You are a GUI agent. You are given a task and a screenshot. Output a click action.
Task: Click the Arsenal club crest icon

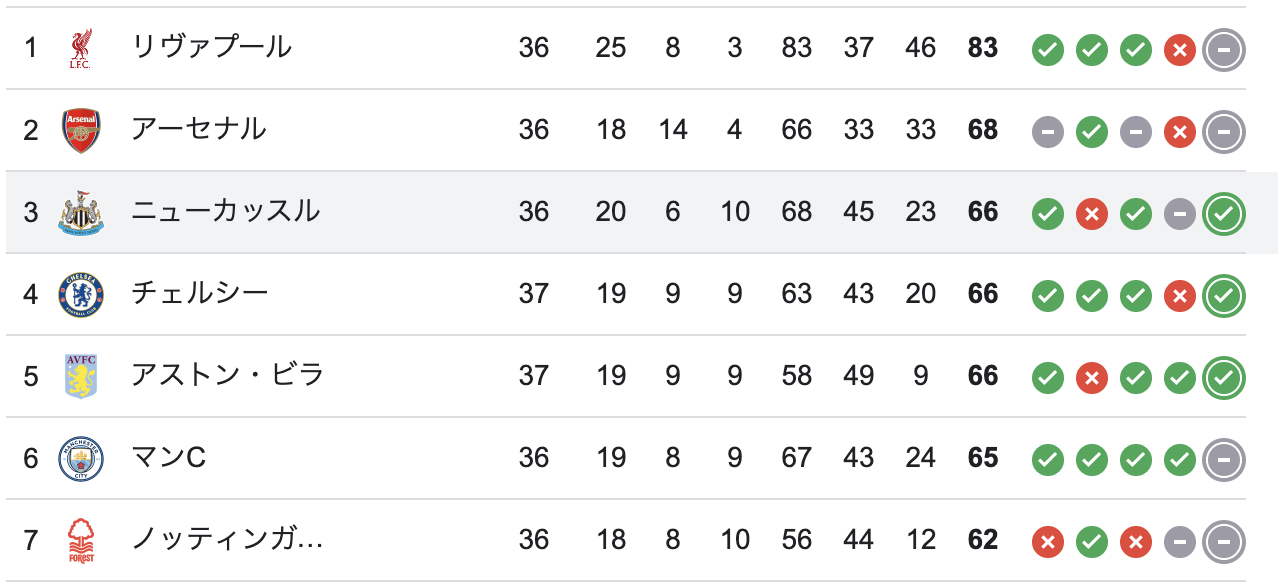(81, 130)
